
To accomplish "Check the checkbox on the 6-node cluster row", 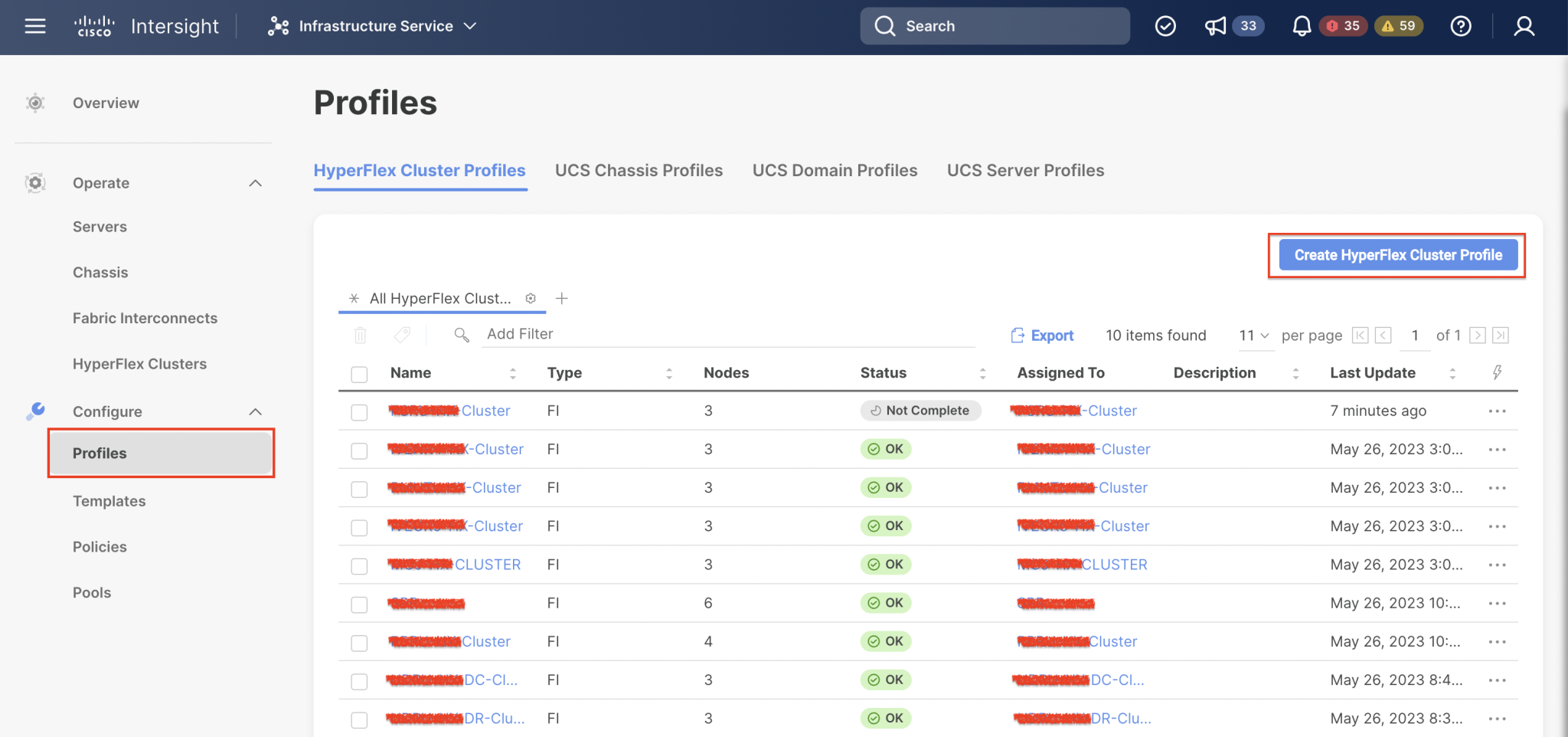I will pyautogui.click(x=359, y=604).
